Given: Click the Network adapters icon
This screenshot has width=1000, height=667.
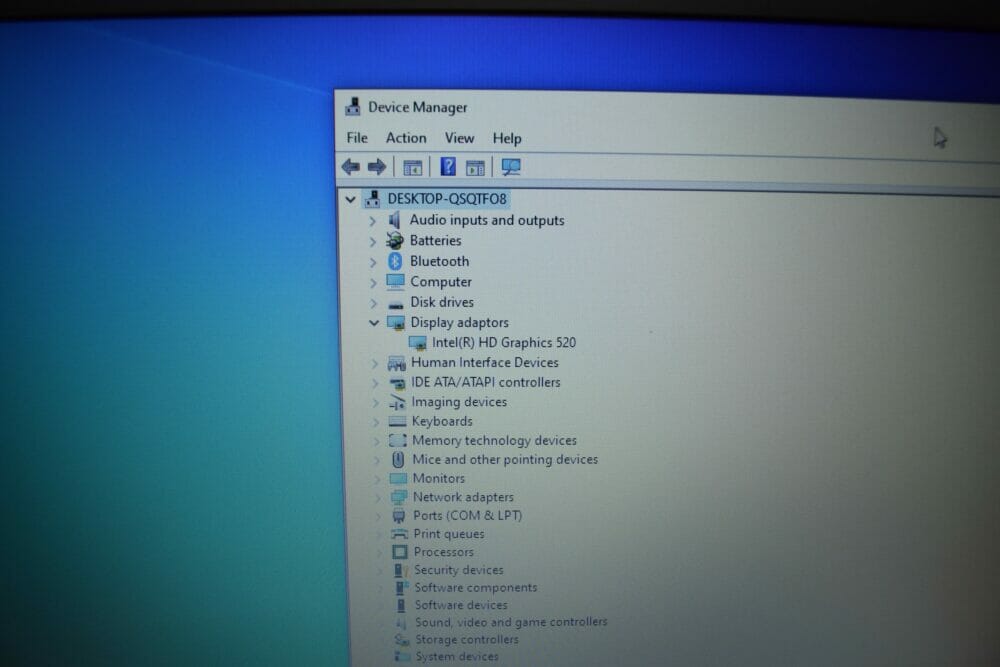Looking at the screenshot, I should click(399, 497).
